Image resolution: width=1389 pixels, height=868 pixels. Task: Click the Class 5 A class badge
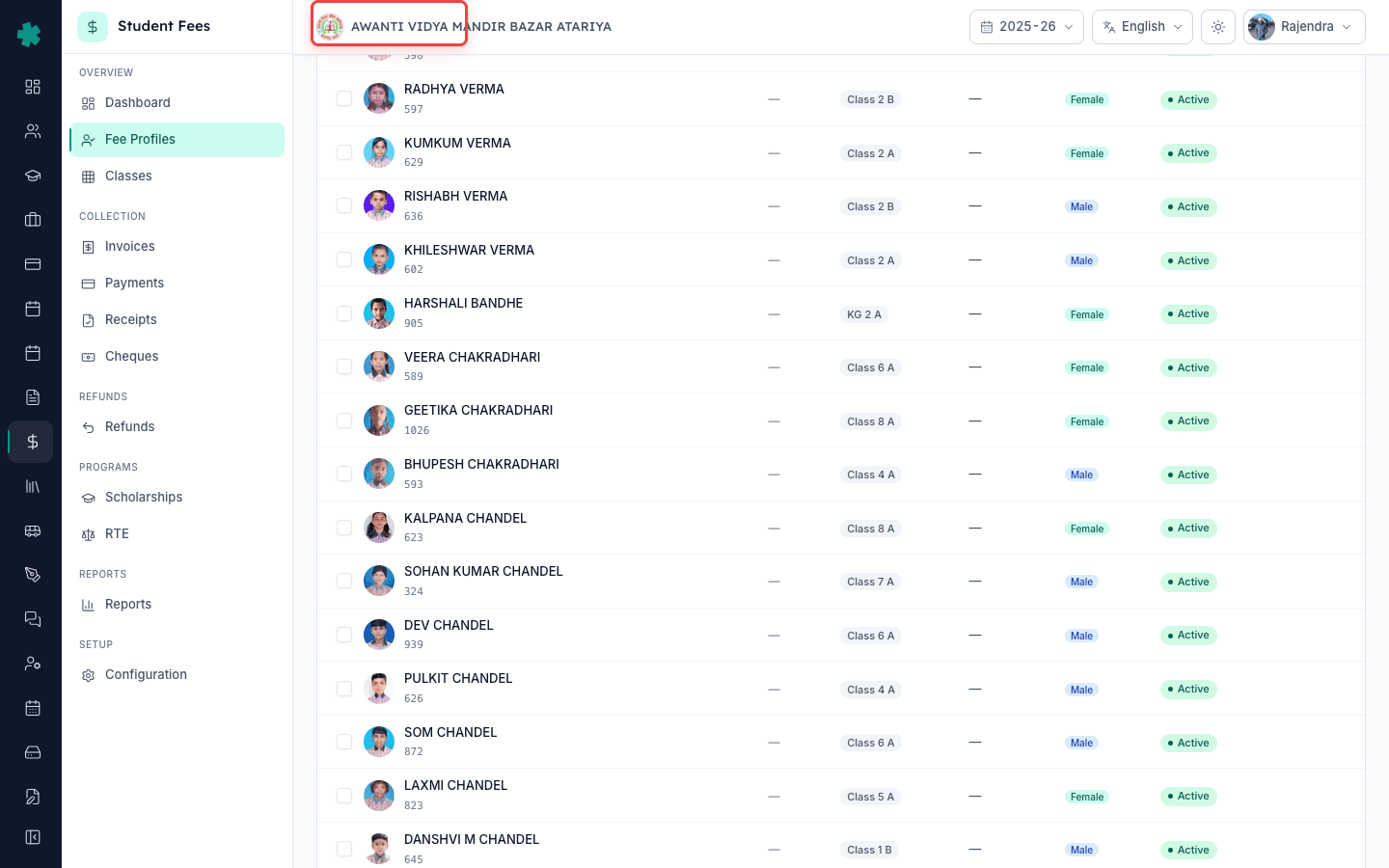pos(871,797)
